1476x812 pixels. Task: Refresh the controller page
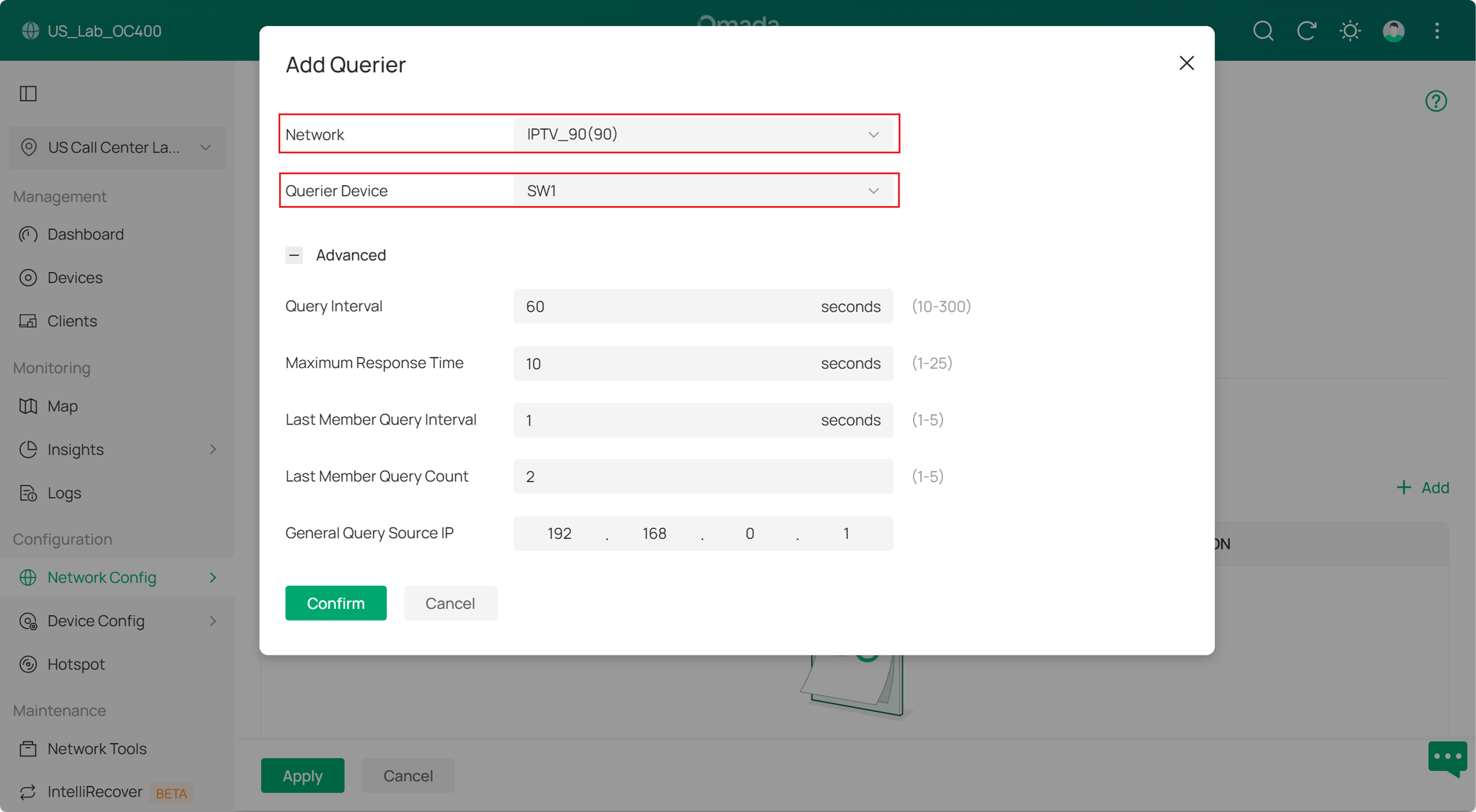point(1306,31)
